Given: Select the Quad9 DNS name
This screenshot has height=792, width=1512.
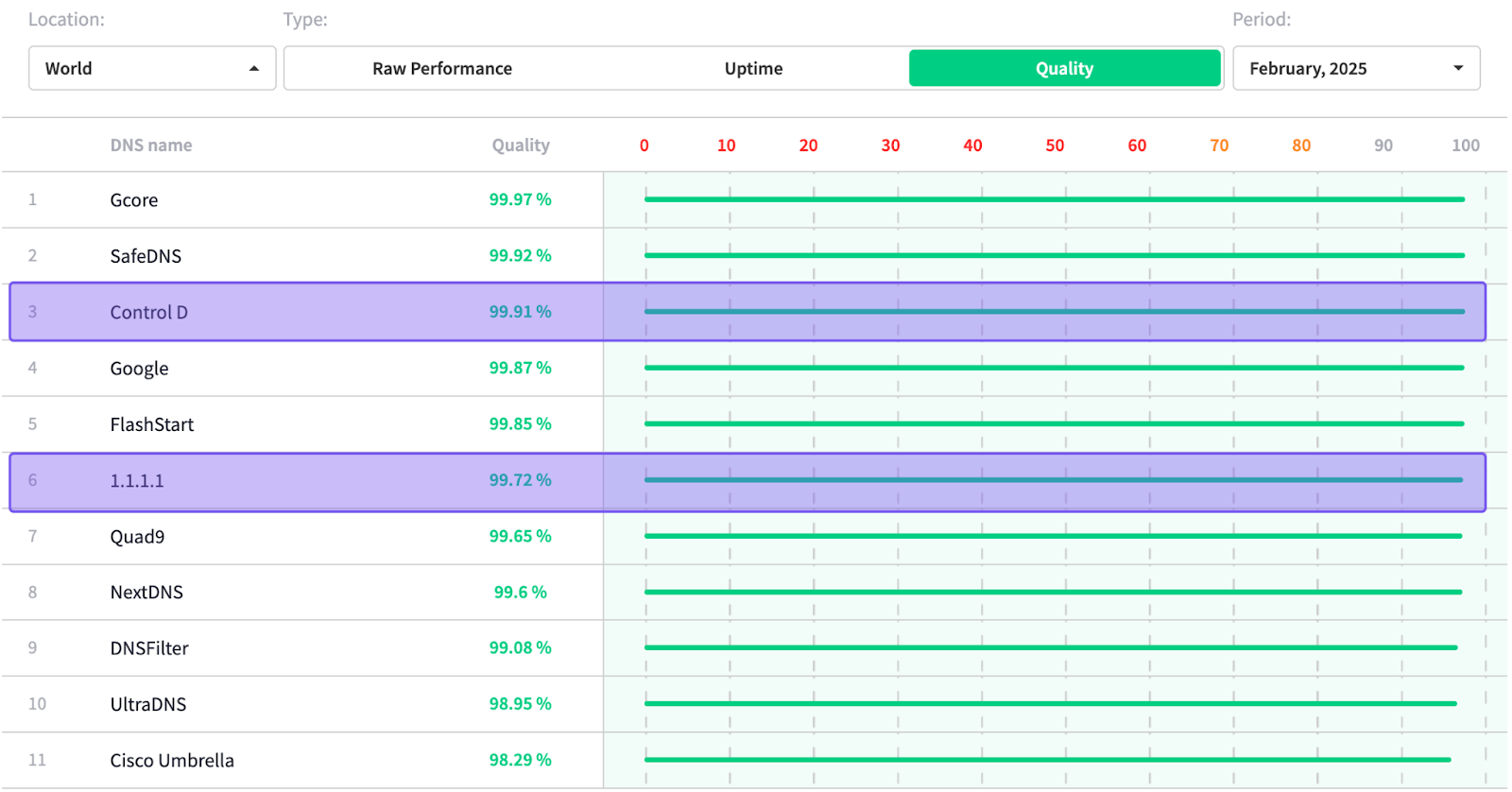Looking at the screenshot, I should 137,537.
